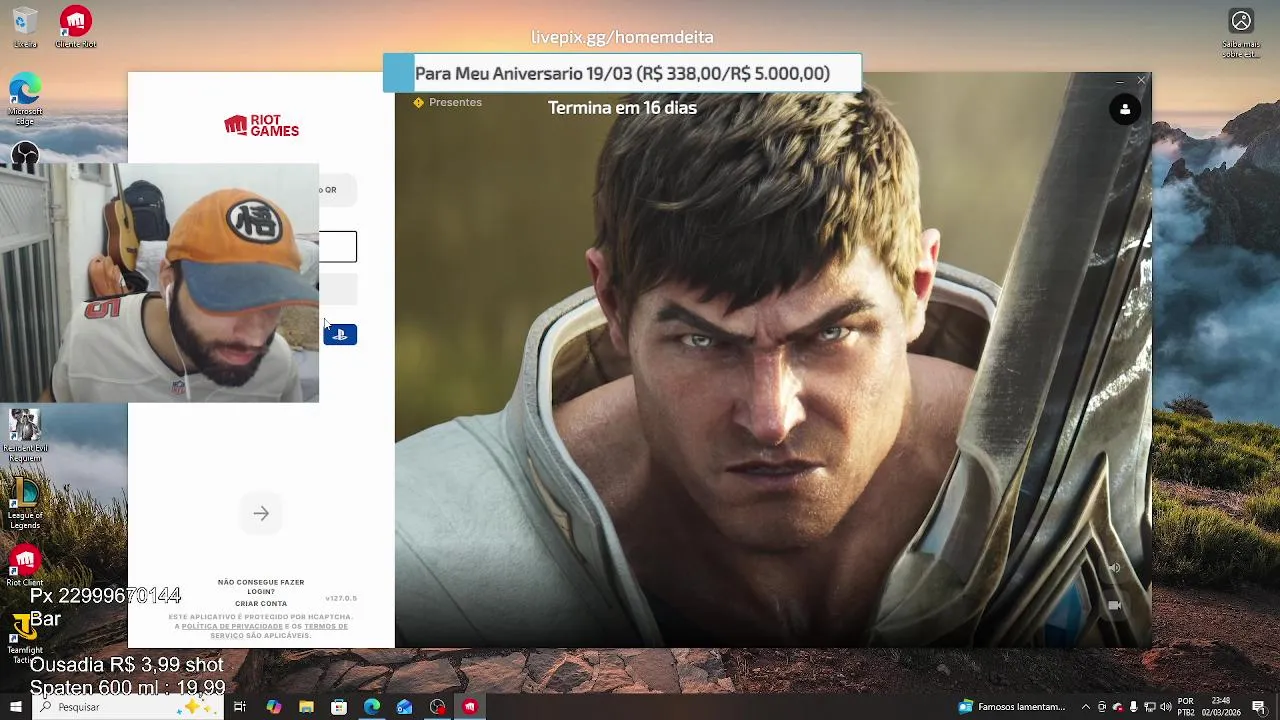The image size is (1280, 720).
Task: Click the password input field
Action: (x=337, y=290)
